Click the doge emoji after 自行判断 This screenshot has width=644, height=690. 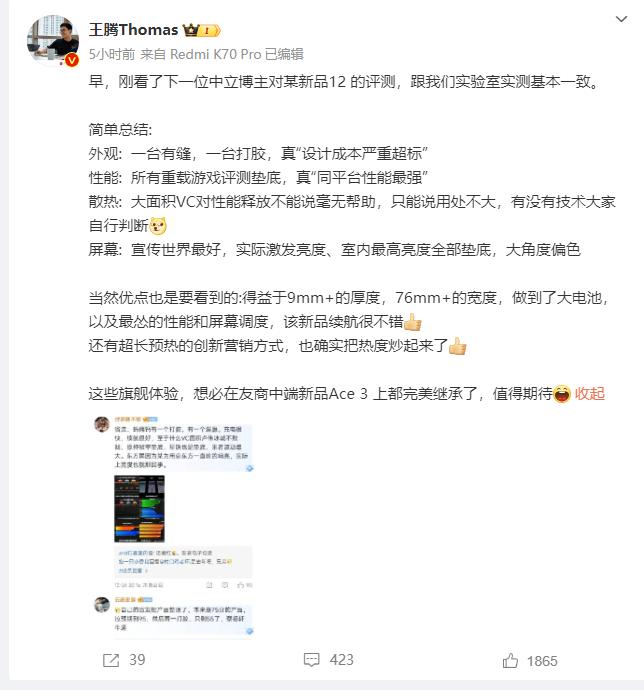(x=158, y=226)
